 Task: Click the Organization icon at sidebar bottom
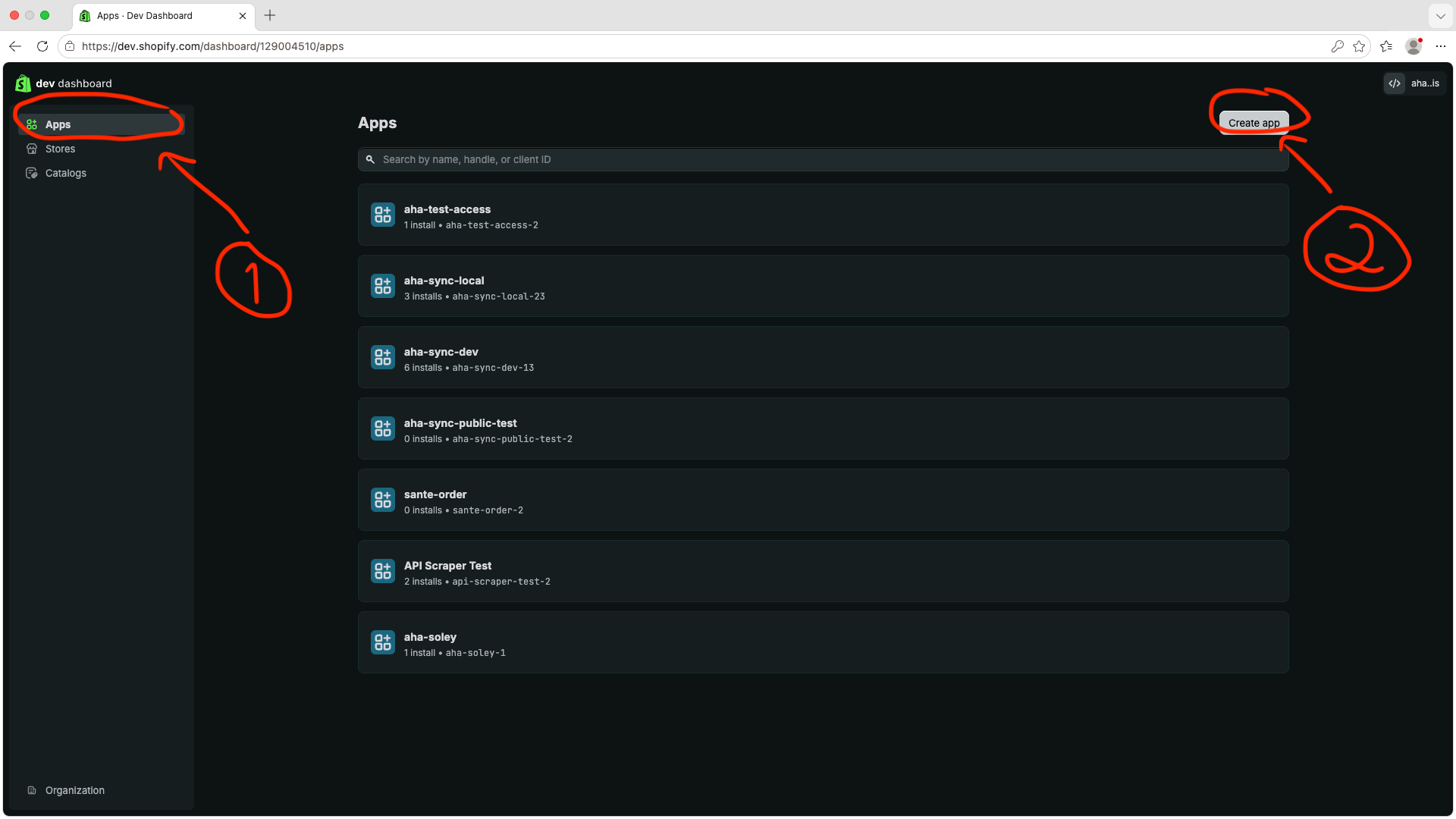click(x=32, y=790)
